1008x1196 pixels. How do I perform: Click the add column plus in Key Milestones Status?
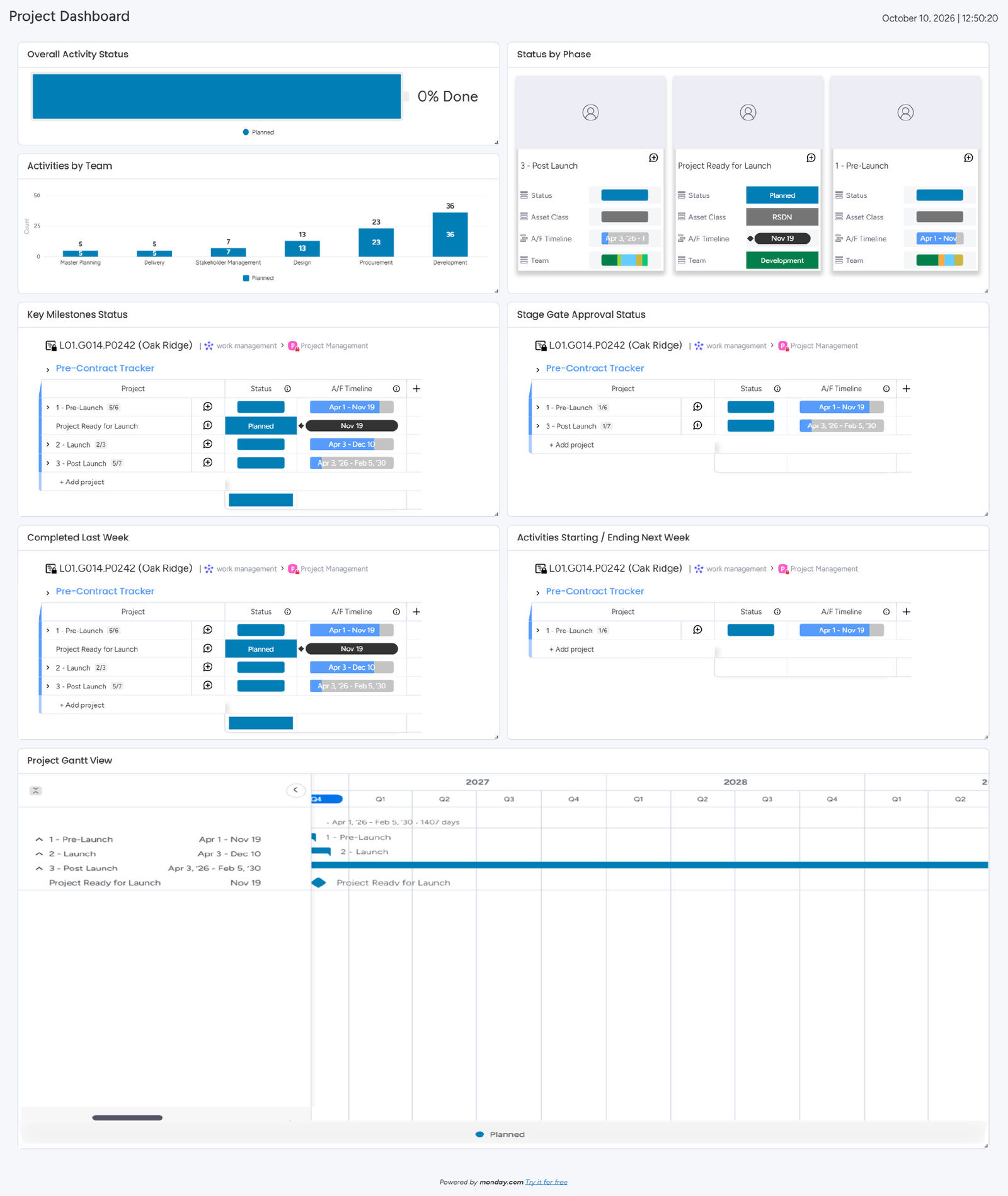(x=416, y=389)
